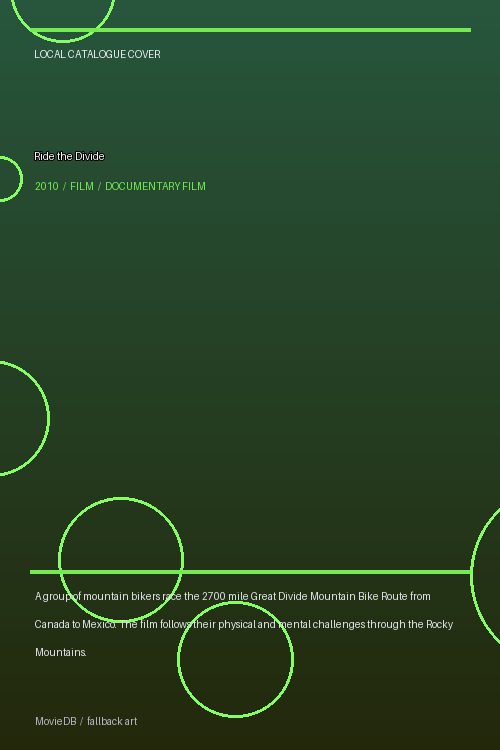The image size is (500, 750).
Task: Click the description line starting "A group of"
Action: [x=233, y=596]
